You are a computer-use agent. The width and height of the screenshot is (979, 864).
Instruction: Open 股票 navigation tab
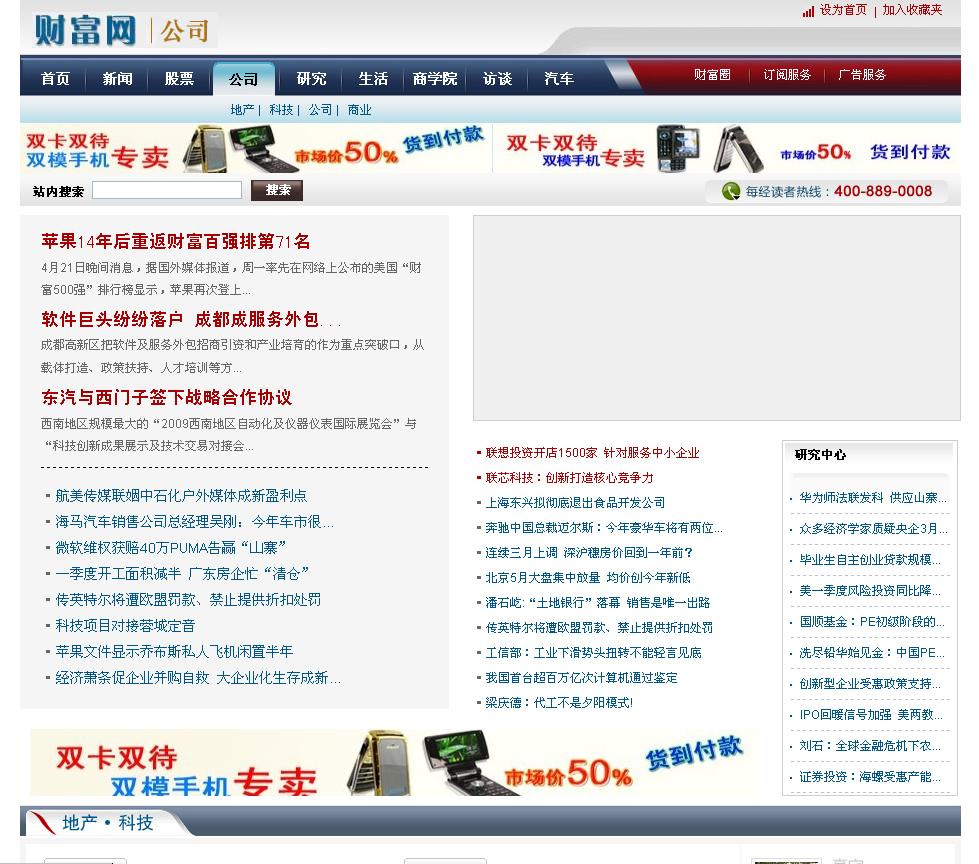[179, 79]
